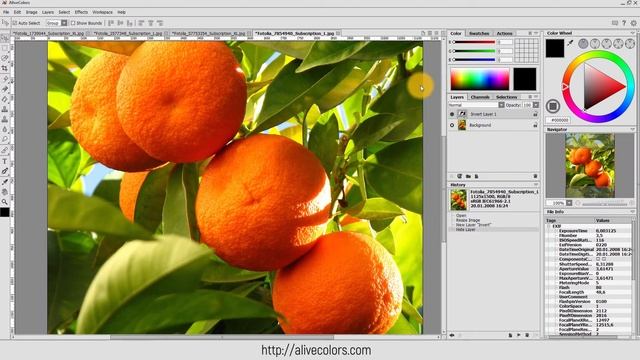Switch to the Swatches tab
This screenshot has height=360, width=640.
(x=479, y=33)
